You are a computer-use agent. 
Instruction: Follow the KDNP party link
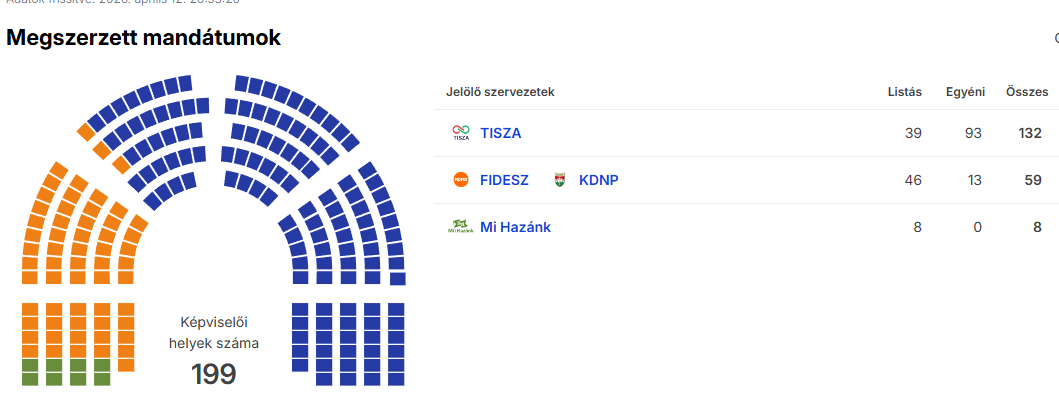point(599,180)
